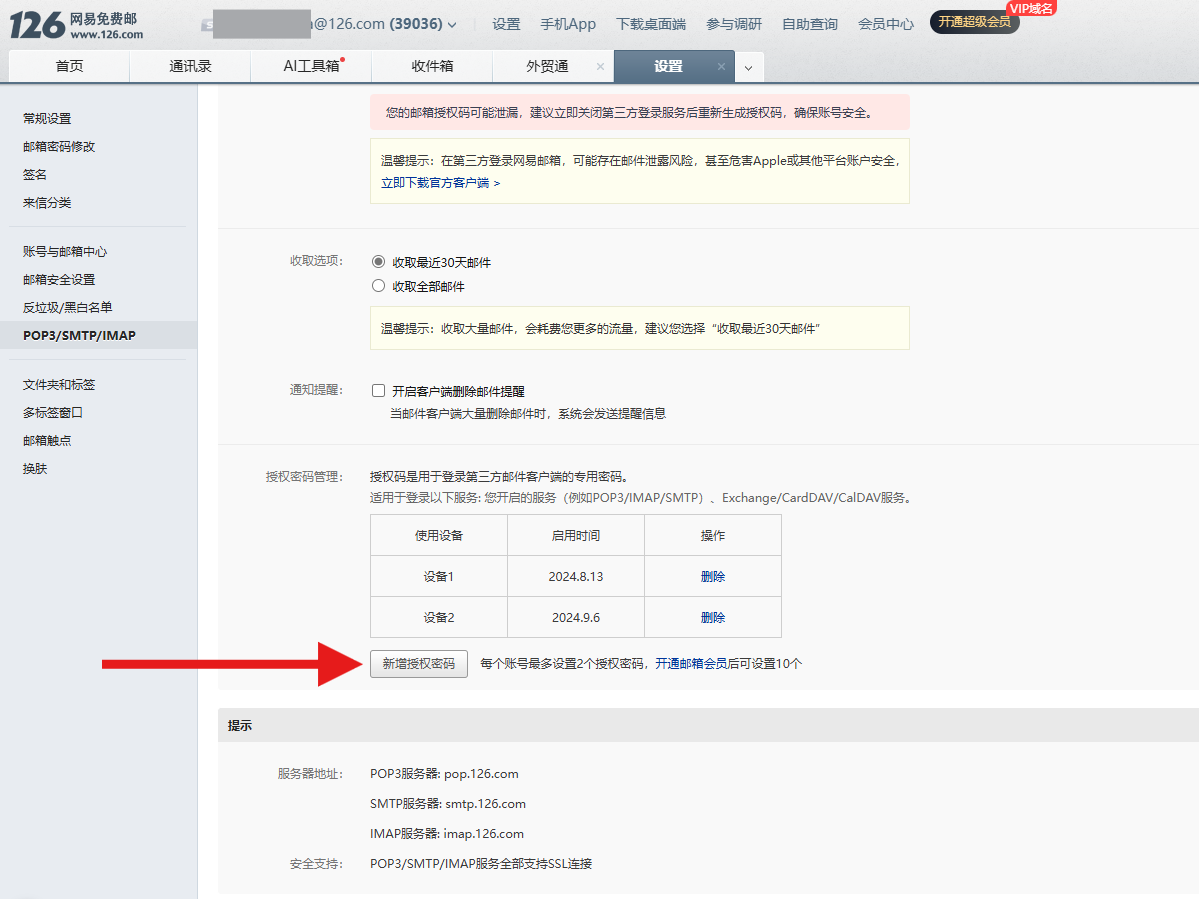Delete authorization code for 设备2
Image resolution: width=1199 pixels, height=899 pixels.
(713, 617)
